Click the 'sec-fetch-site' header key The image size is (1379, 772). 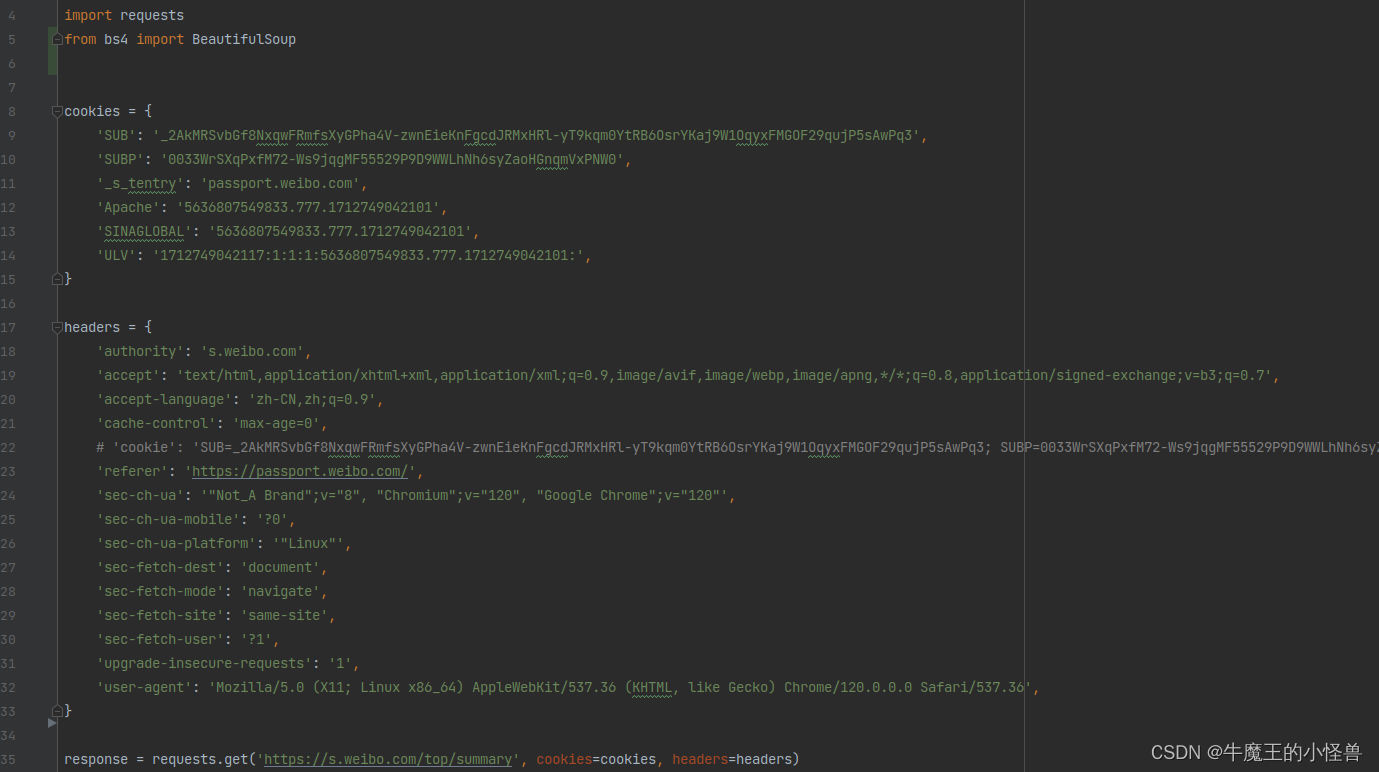coord(160,615)
